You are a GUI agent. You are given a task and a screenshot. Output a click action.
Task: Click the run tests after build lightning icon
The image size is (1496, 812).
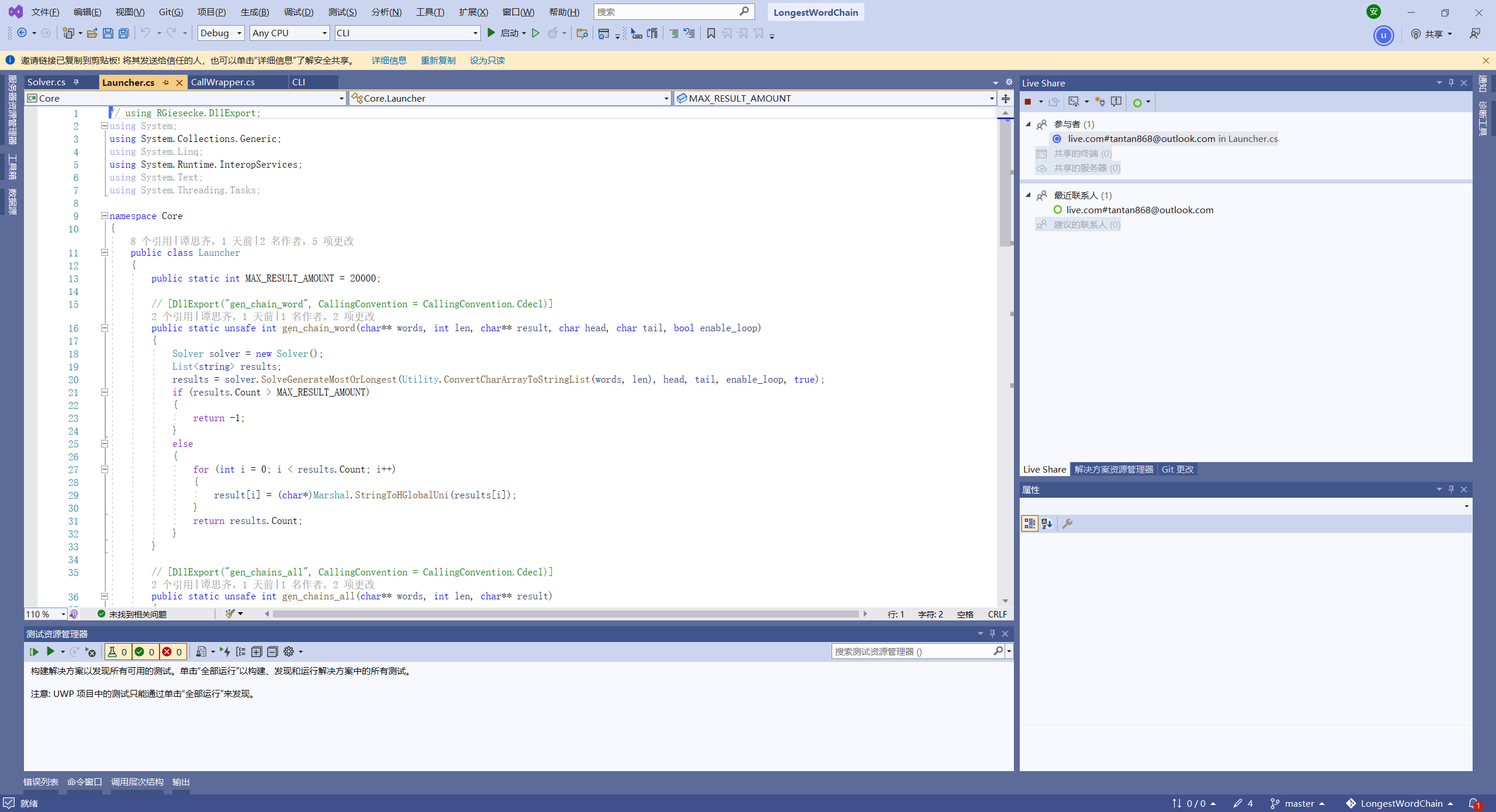click(x=225, y=651)
